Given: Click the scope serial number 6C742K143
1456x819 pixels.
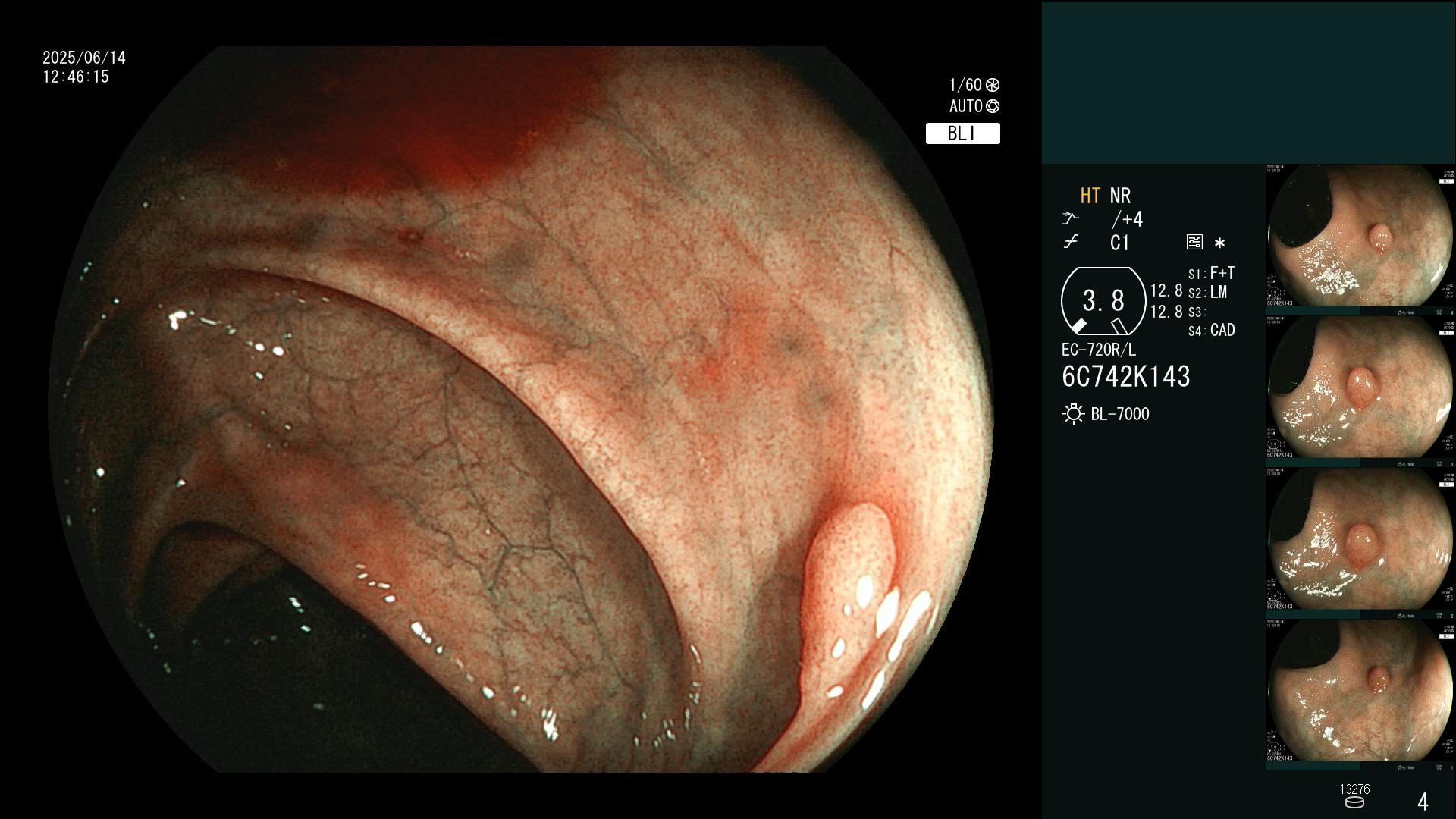Looking at the screenshot, I should click(1126, 376).
